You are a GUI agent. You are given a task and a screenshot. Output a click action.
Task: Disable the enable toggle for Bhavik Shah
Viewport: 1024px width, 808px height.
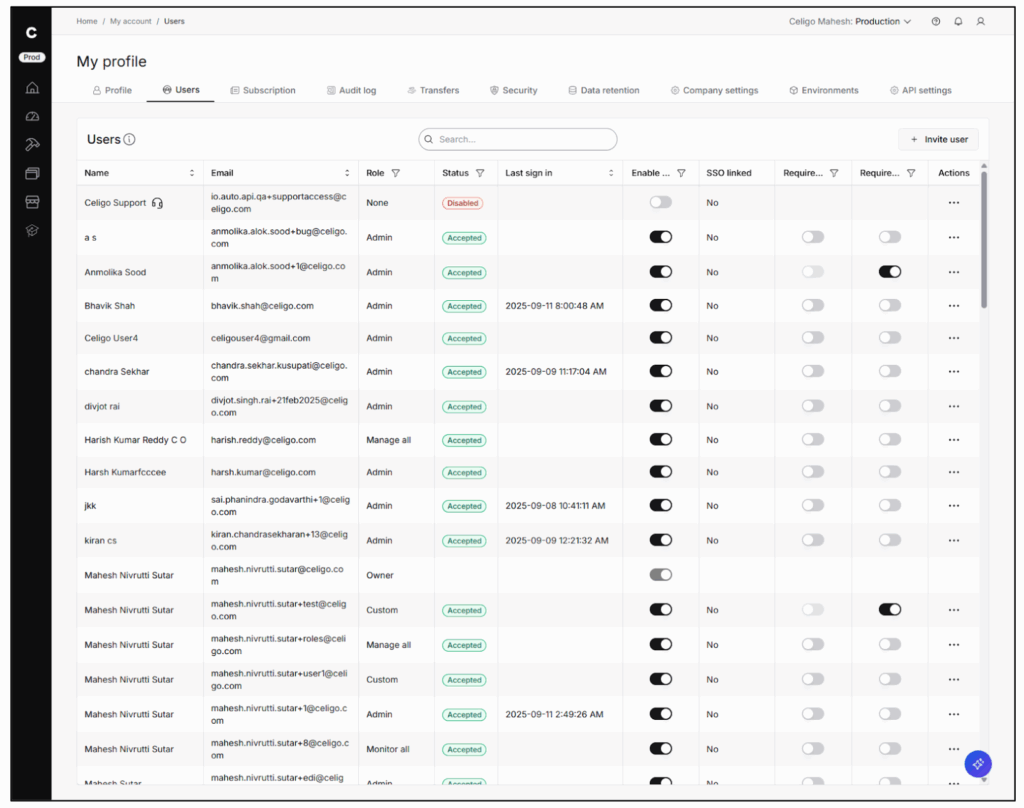(660, 305)
